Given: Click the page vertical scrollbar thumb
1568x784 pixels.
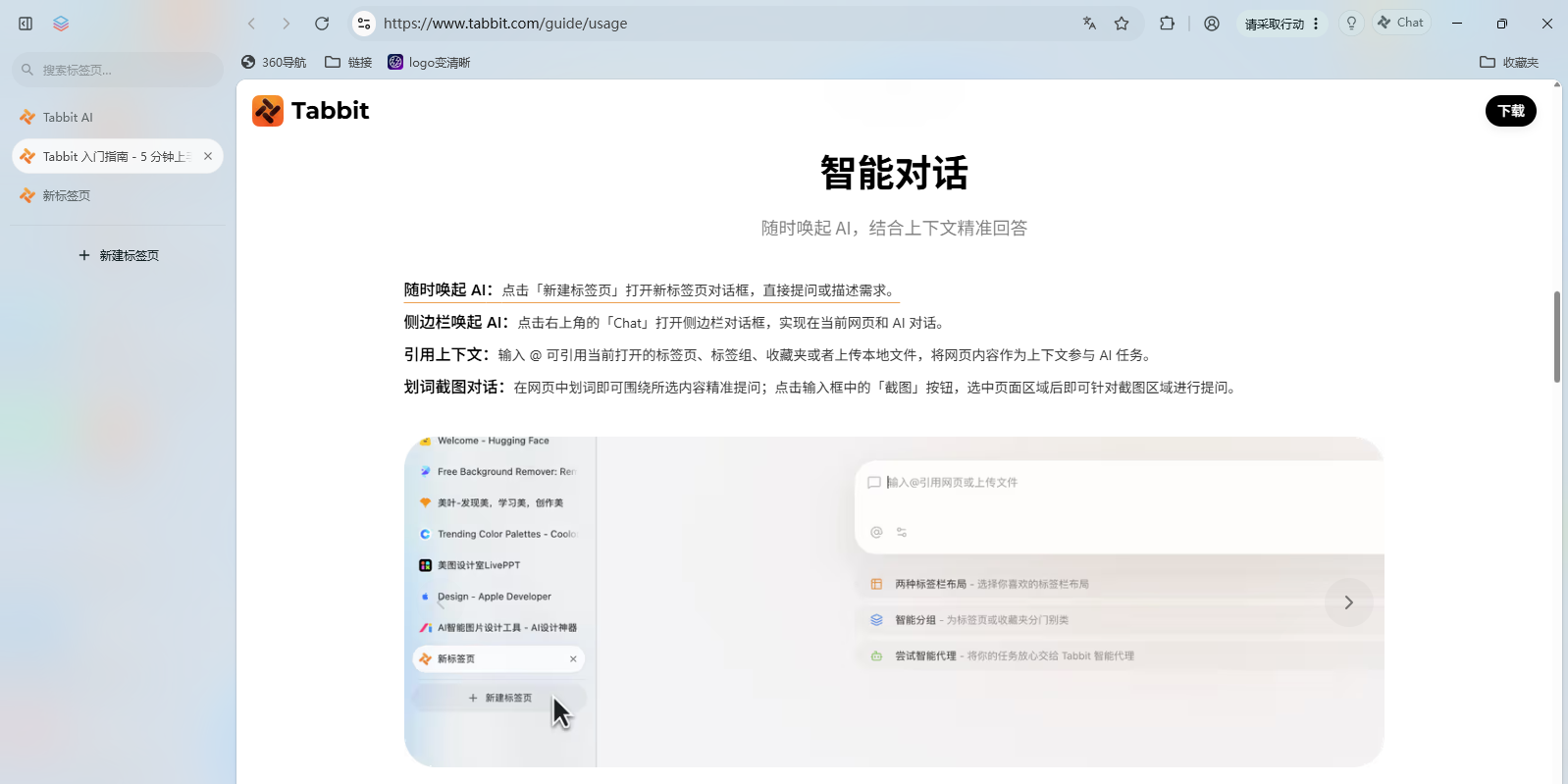Looking at the screenshot, I should [x=1556, y=337].
